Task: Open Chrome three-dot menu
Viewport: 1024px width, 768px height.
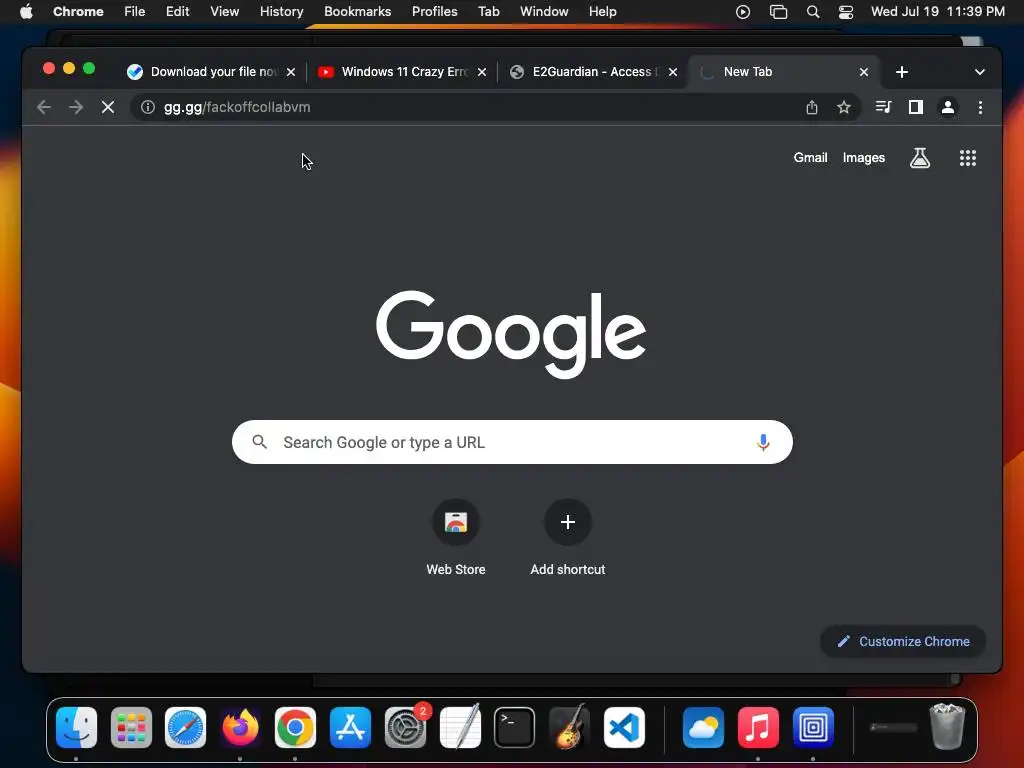Action: pos(980,107)
